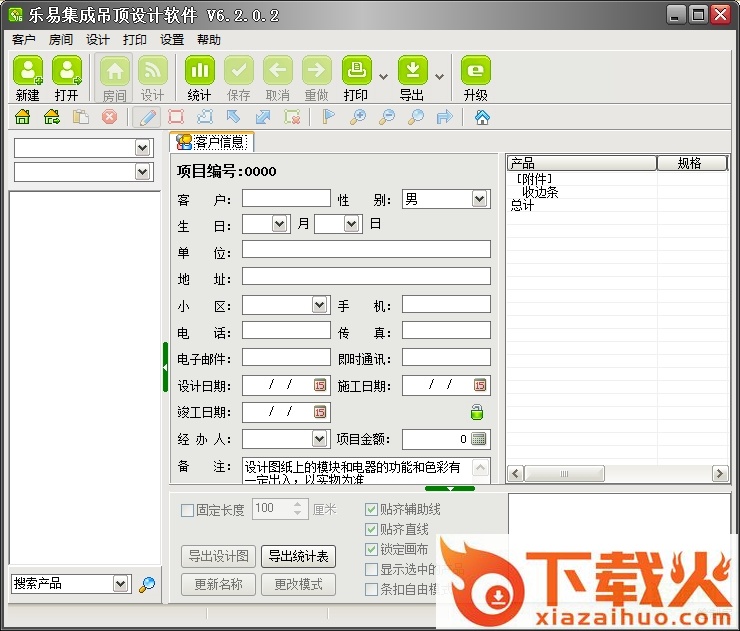This screenshot has width=740, height=631.
Task: Click the calendar icon for 设计日期
Action: [x=320, y=385]
